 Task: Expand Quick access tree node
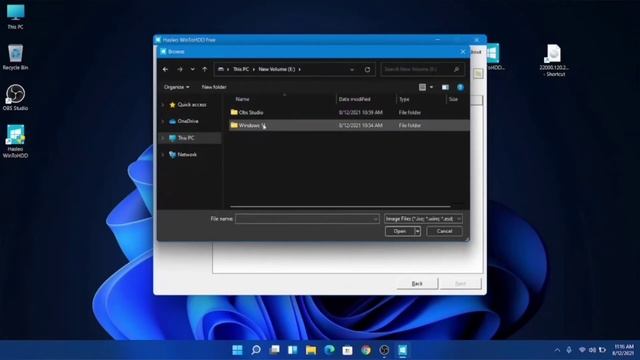tap(163, 105)
